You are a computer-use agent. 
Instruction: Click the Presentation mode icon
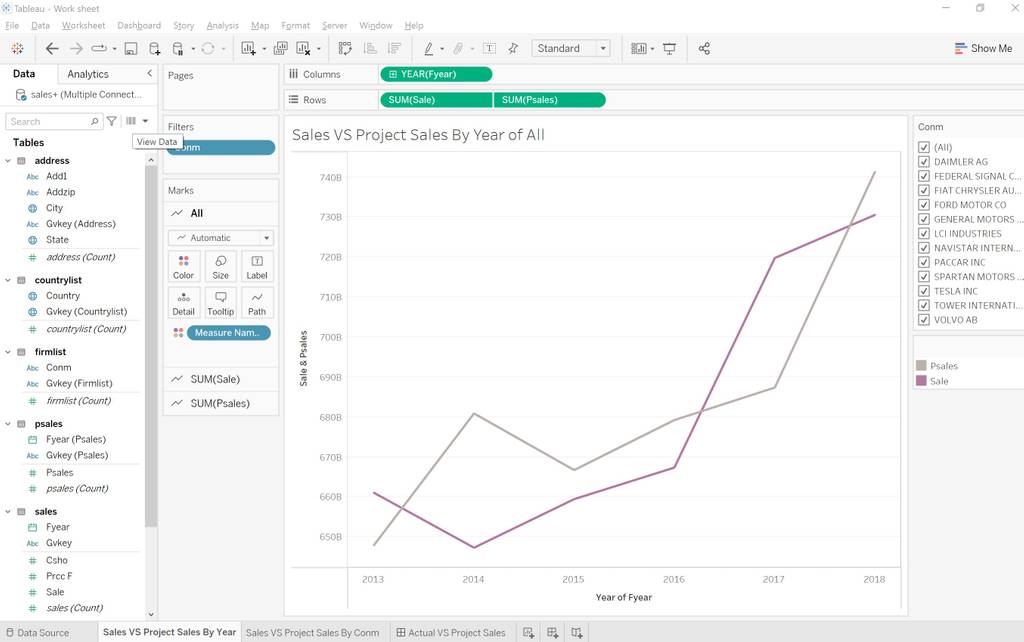[x=669, y=48]
